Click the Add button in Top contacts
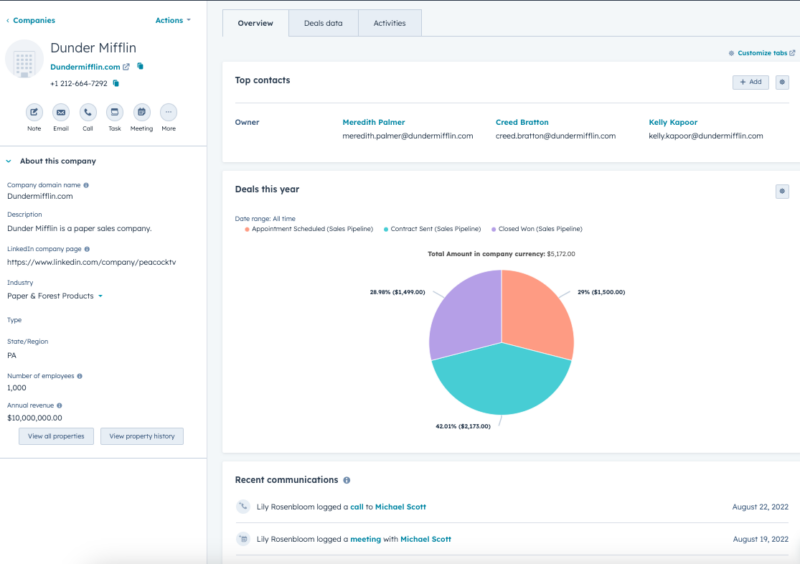 [751, 82]
